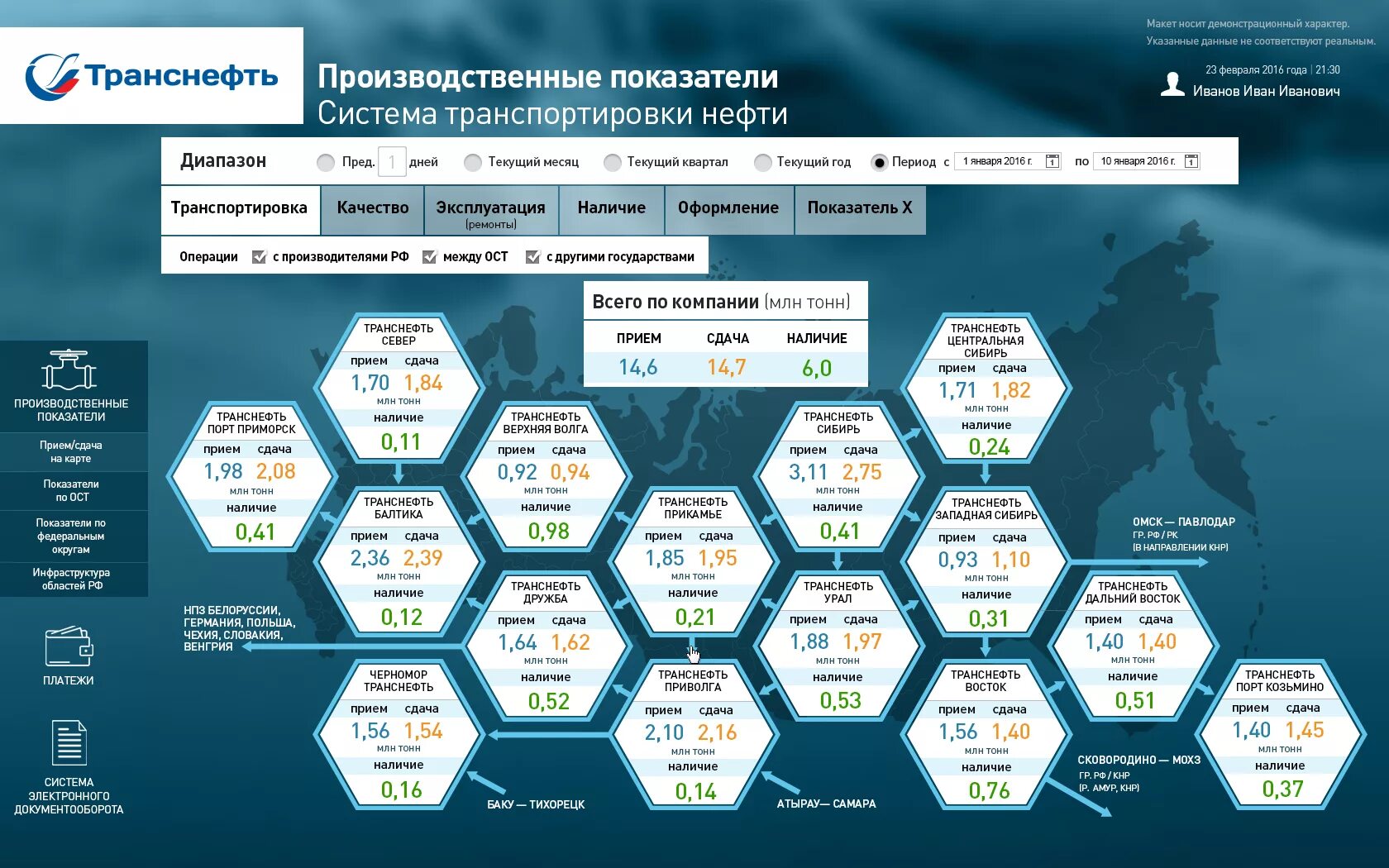The height and width of the screenshot is (868, 1389).
Task: Select the Транснефть Урал hexagon
Action: click(x=838, y=646)
